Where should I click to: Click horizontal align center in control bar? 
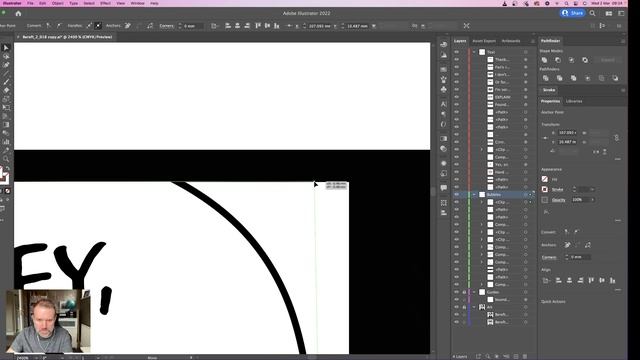coord(238,26)
